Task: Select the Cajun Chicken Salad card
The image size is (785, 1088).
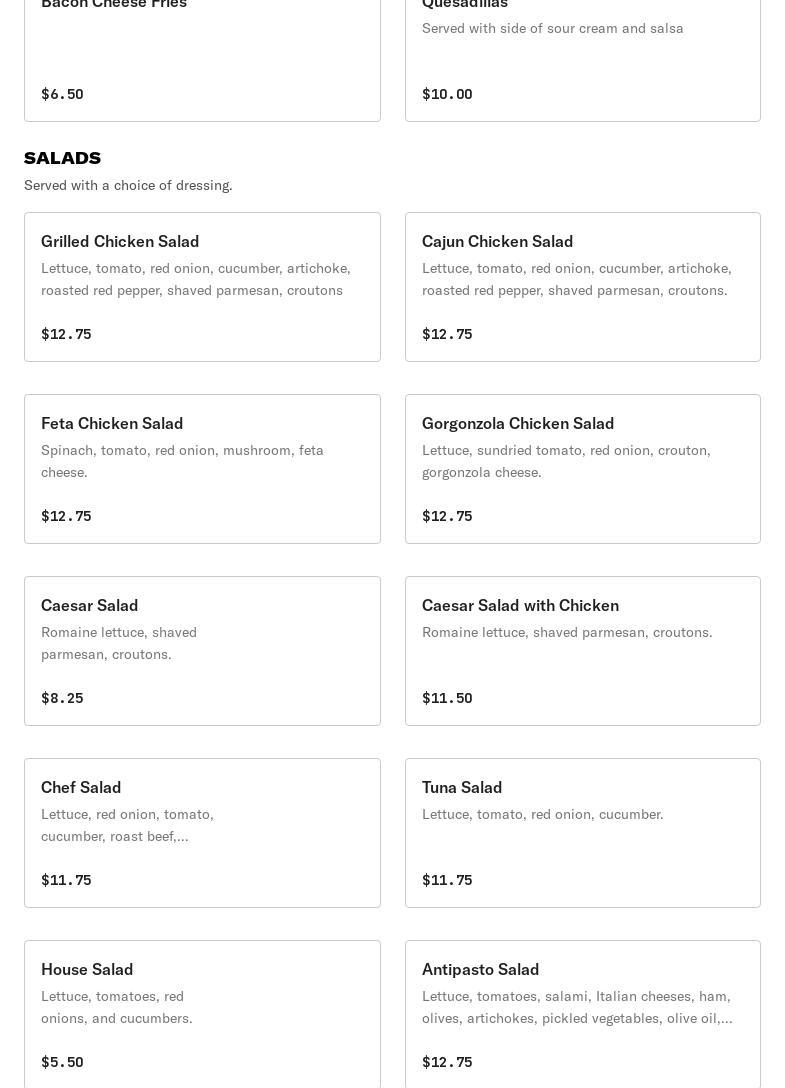Action: pyautogui.click(x=582, y=287)
